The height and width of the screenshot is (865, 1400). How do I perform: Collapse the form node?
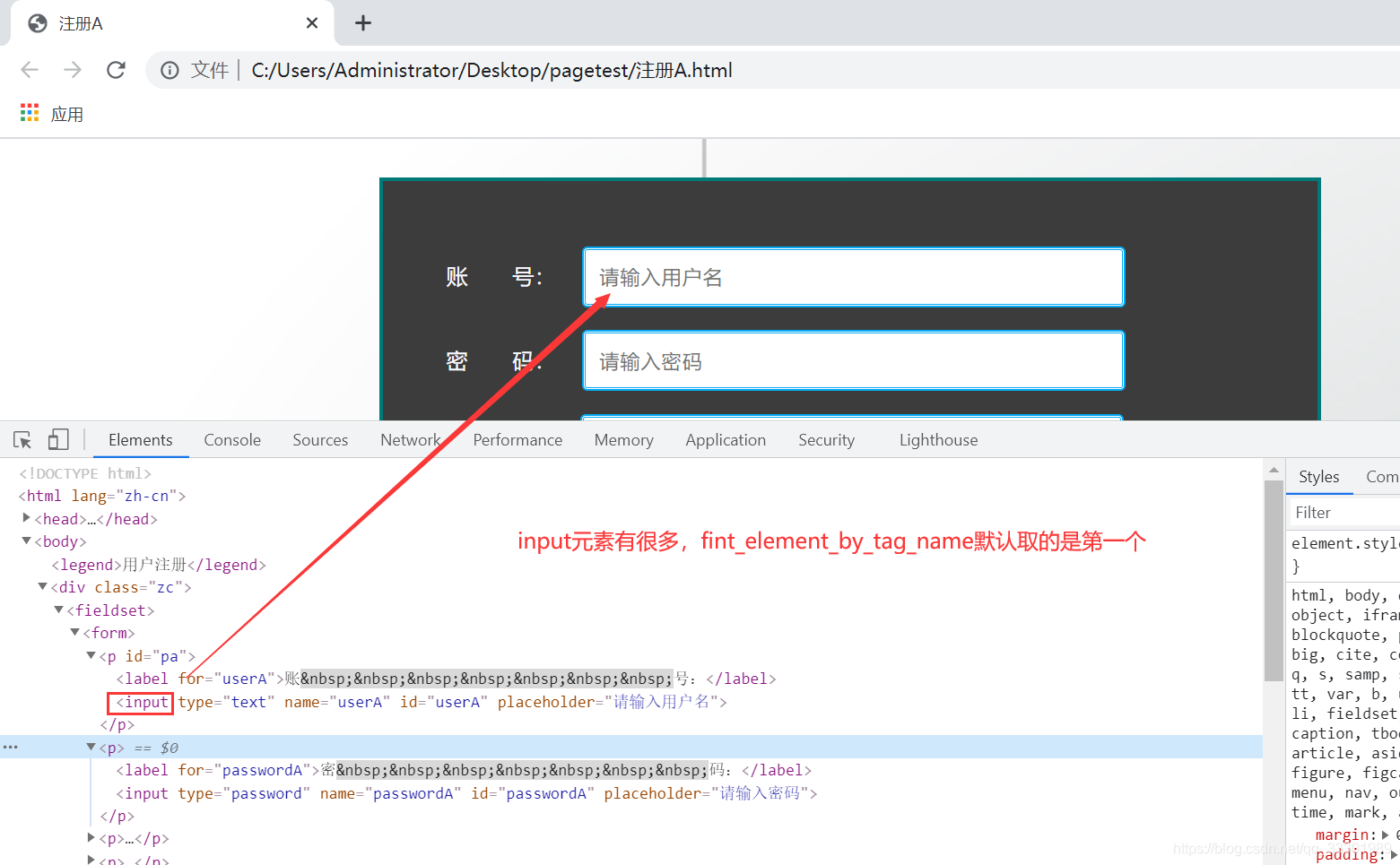pos(74,632)
